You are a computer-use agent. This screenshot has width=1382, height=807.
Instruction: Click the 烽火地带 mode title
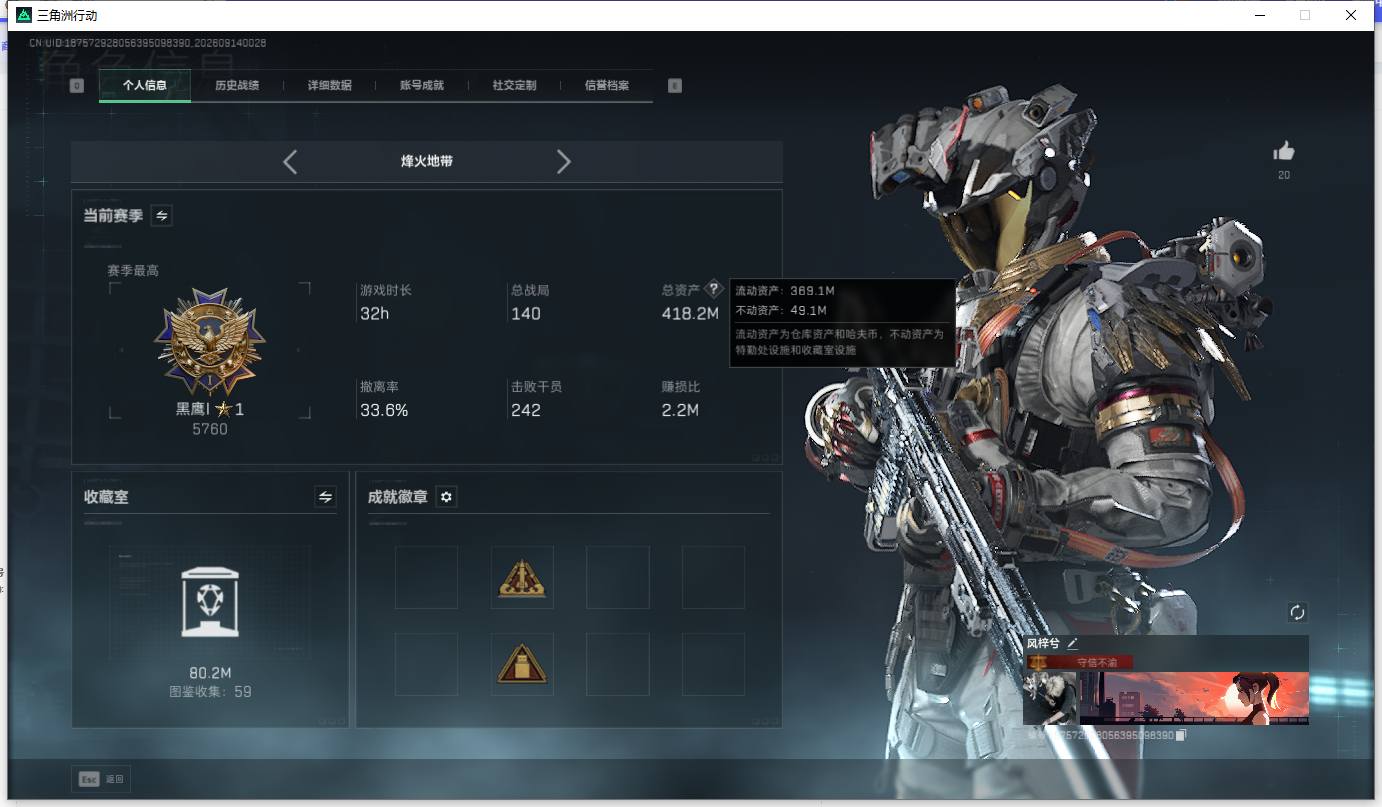tap(427, 161)
